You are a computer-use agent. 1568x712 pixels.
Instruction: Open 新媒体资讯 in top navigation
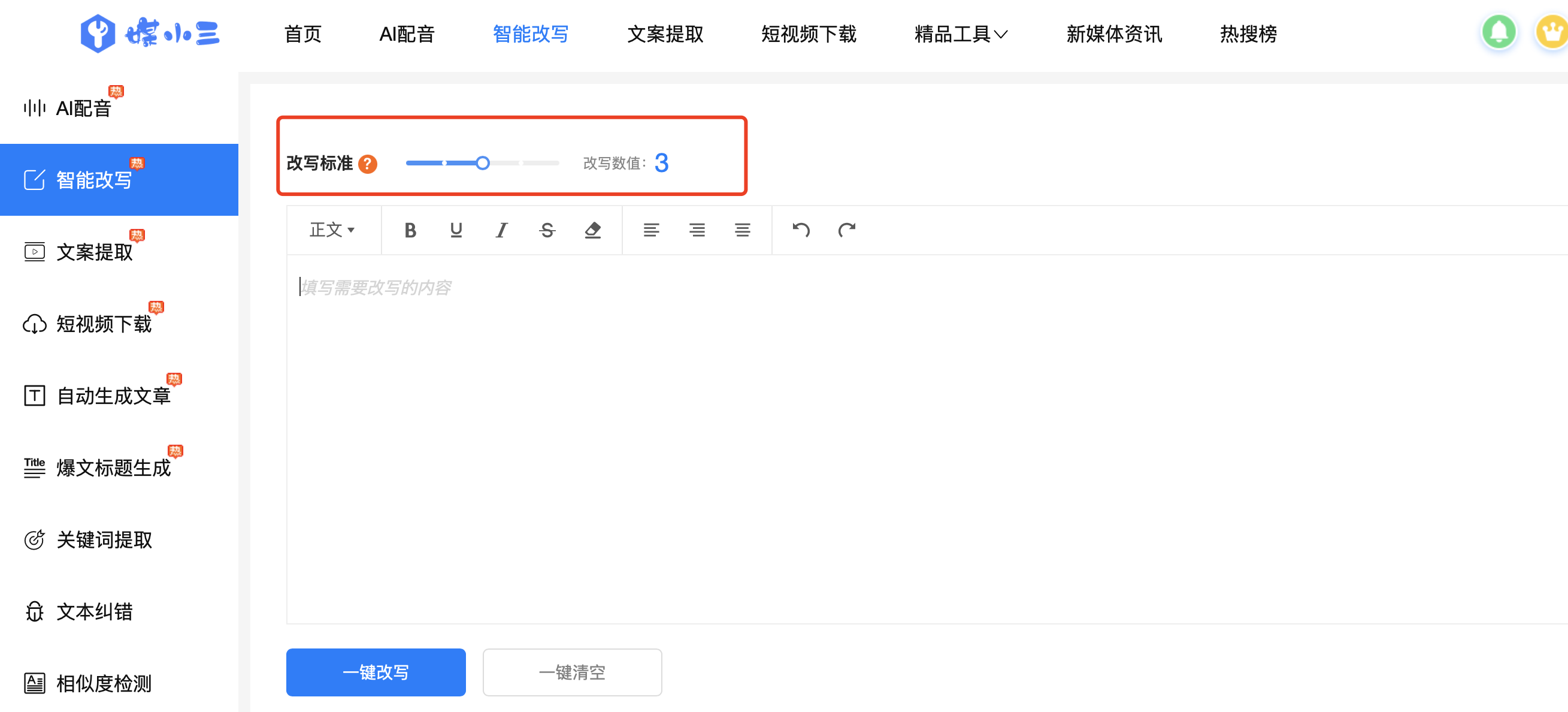(x=1114, y=34)
